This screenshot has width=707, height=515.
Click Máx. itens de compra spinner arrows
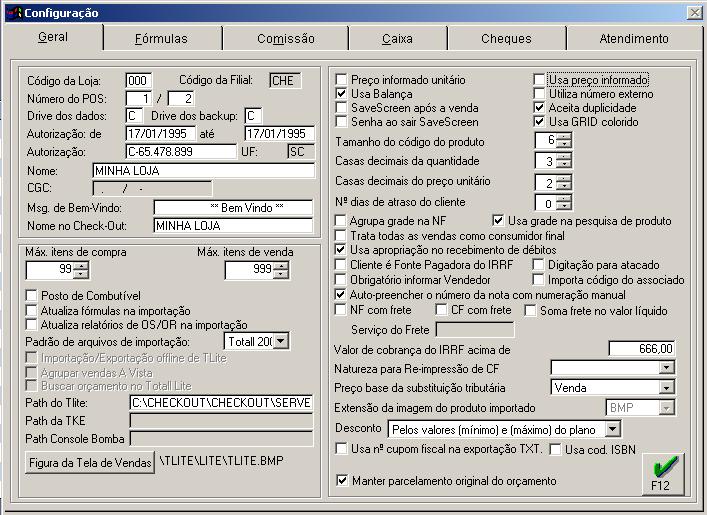81,270
